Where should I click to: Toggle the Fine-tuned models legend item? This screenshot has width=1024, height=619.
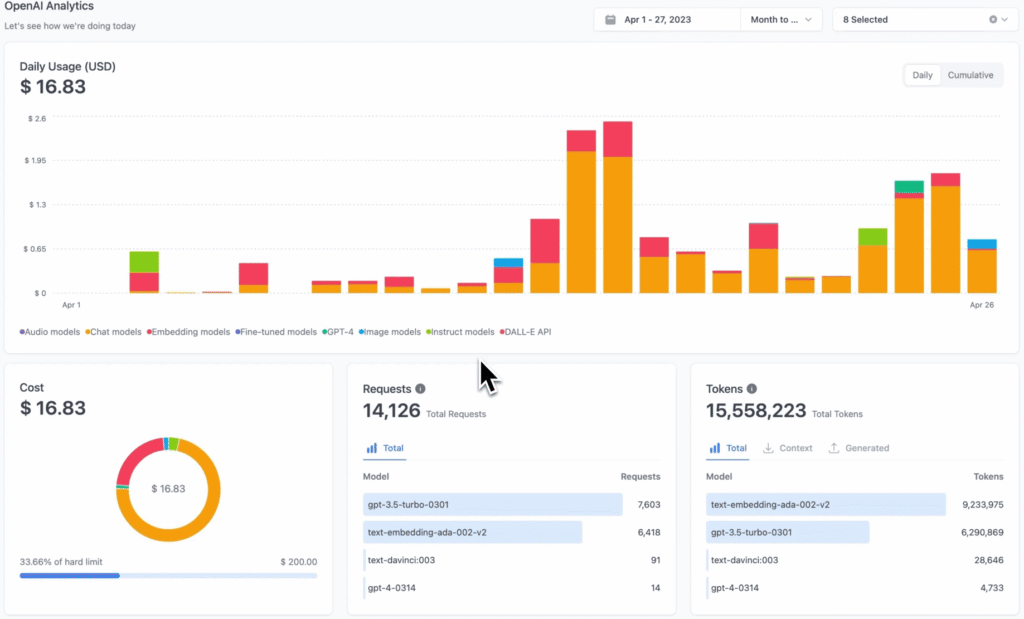276,332
